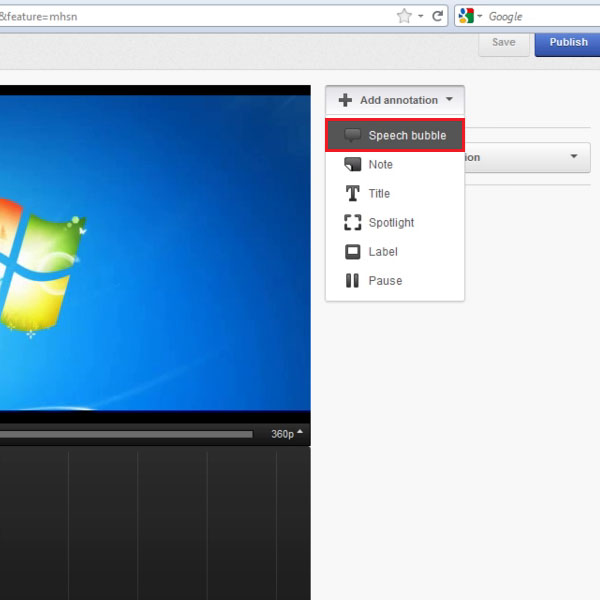Click the Label rectangle icon
This screenshot has height=600, width=600.
point(352,252)
